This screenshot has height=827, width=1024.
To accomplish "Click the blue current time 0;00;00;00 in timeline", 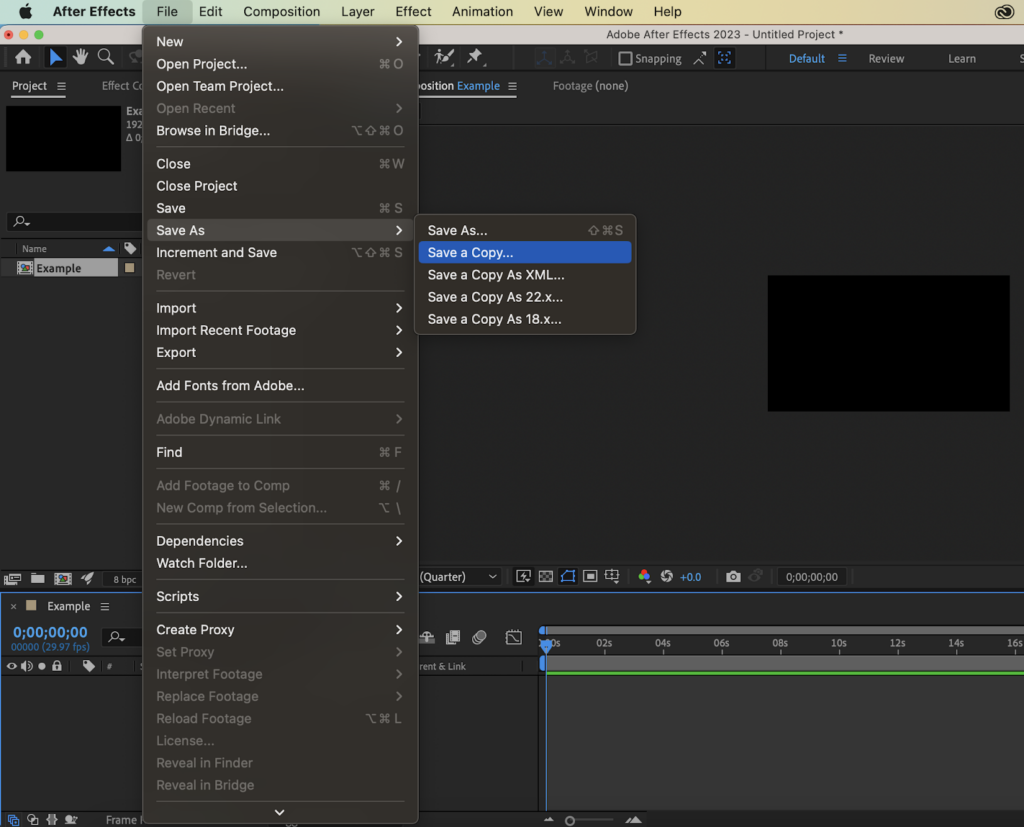I will (50, 632).
